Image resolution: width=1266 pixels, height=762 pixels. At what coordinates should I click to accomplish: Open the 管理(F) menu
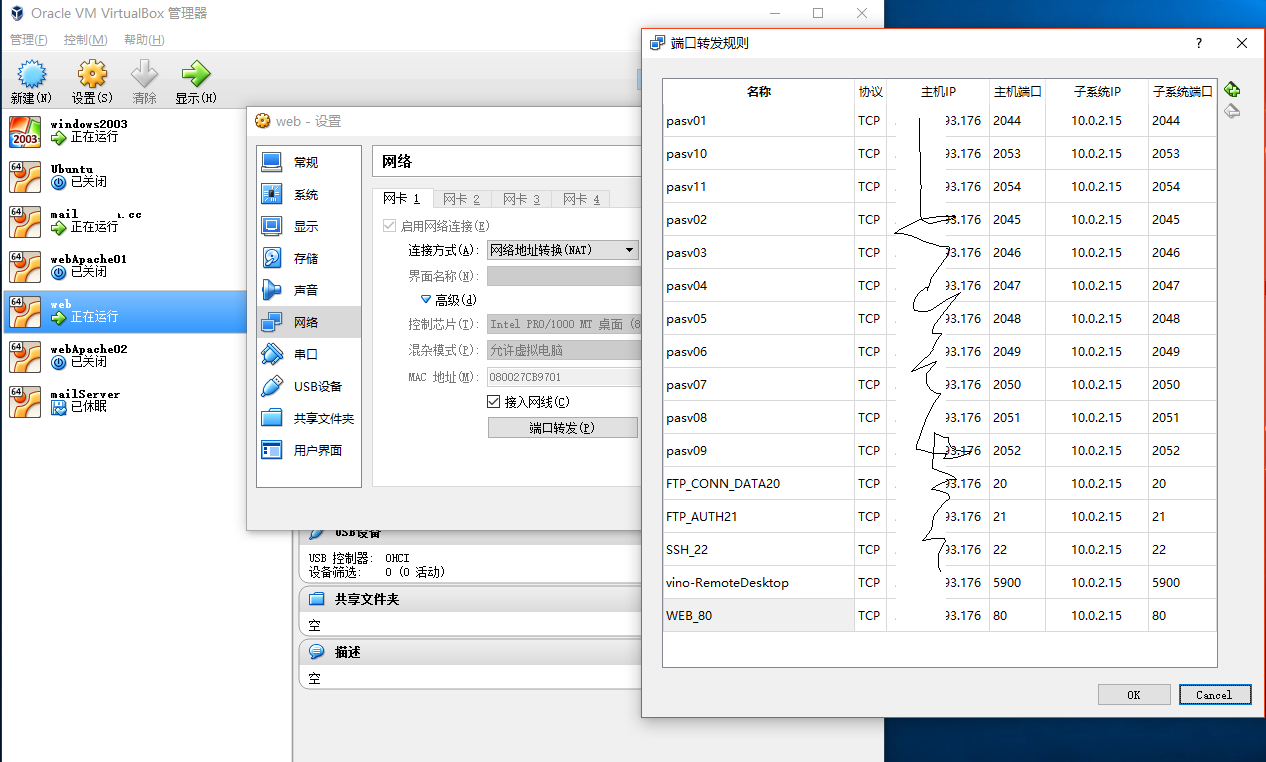coord(28,40)
